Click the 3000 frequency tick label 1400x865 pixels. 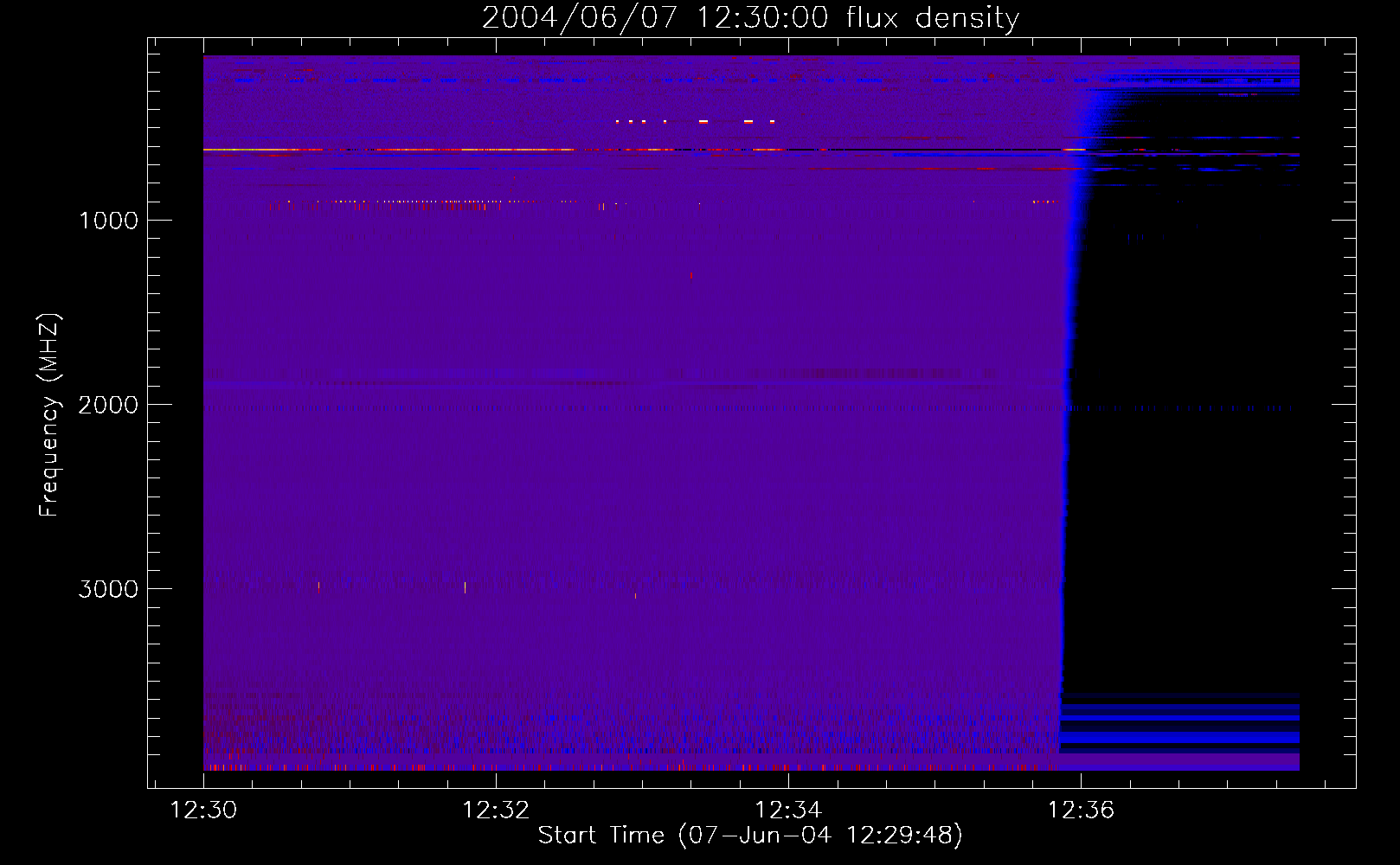tap(108, 589)
